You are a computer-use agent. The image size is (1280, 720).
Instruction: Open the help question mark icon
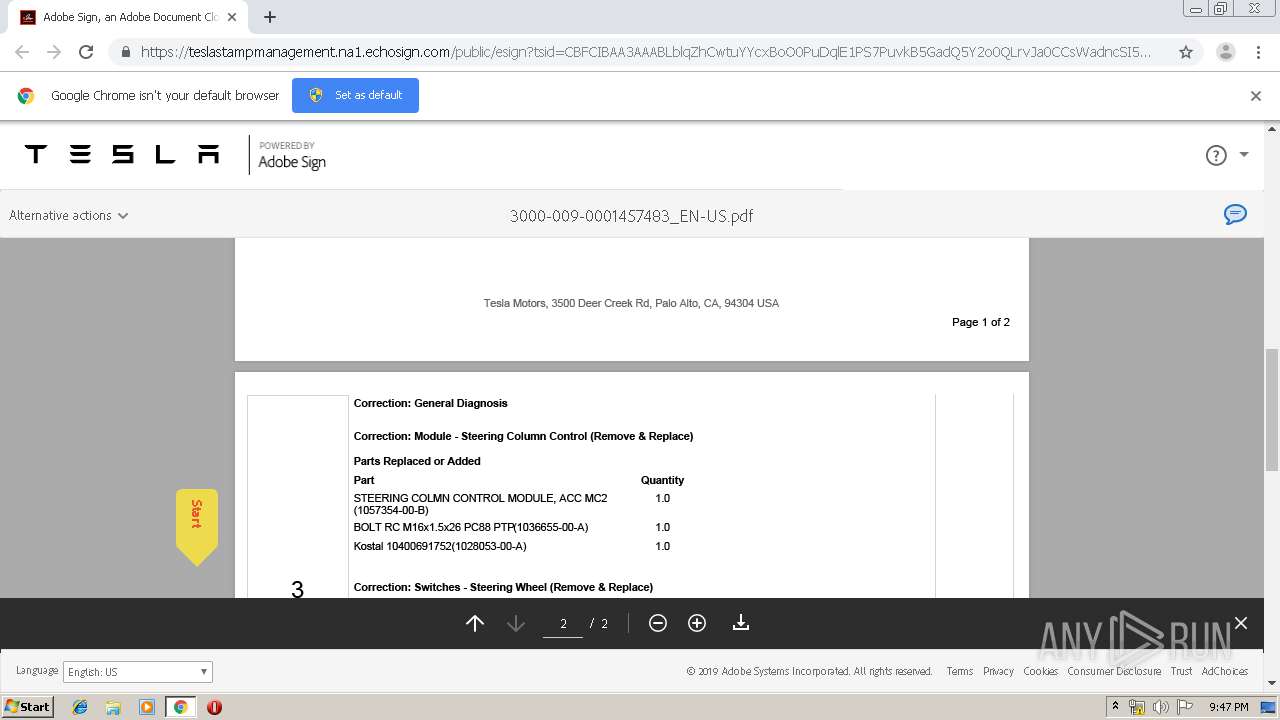tap(1216, 155)
